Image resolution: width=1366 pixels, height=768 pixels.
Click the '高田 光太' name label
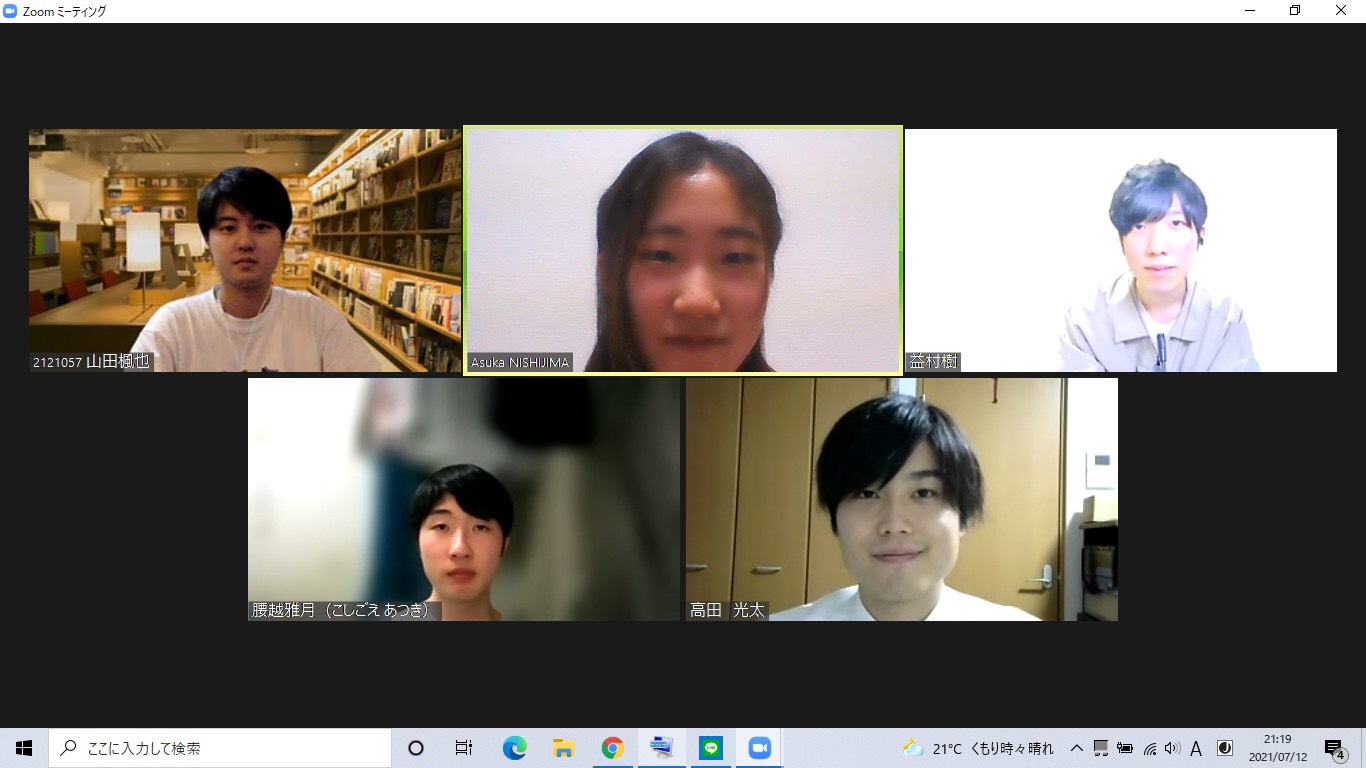click(727, 610)
